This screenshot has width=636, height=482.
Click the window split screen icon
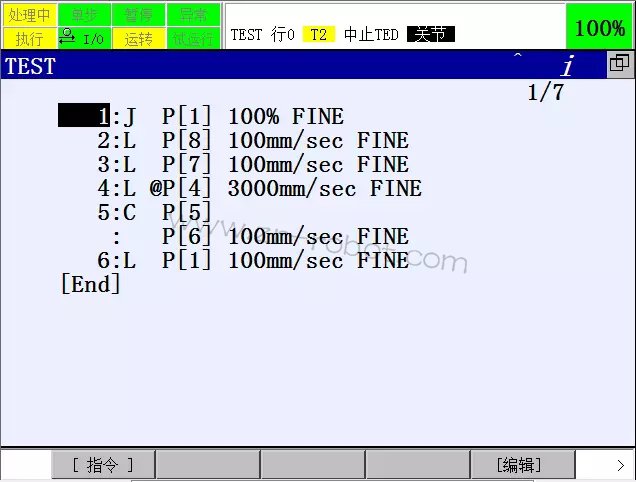619,64
